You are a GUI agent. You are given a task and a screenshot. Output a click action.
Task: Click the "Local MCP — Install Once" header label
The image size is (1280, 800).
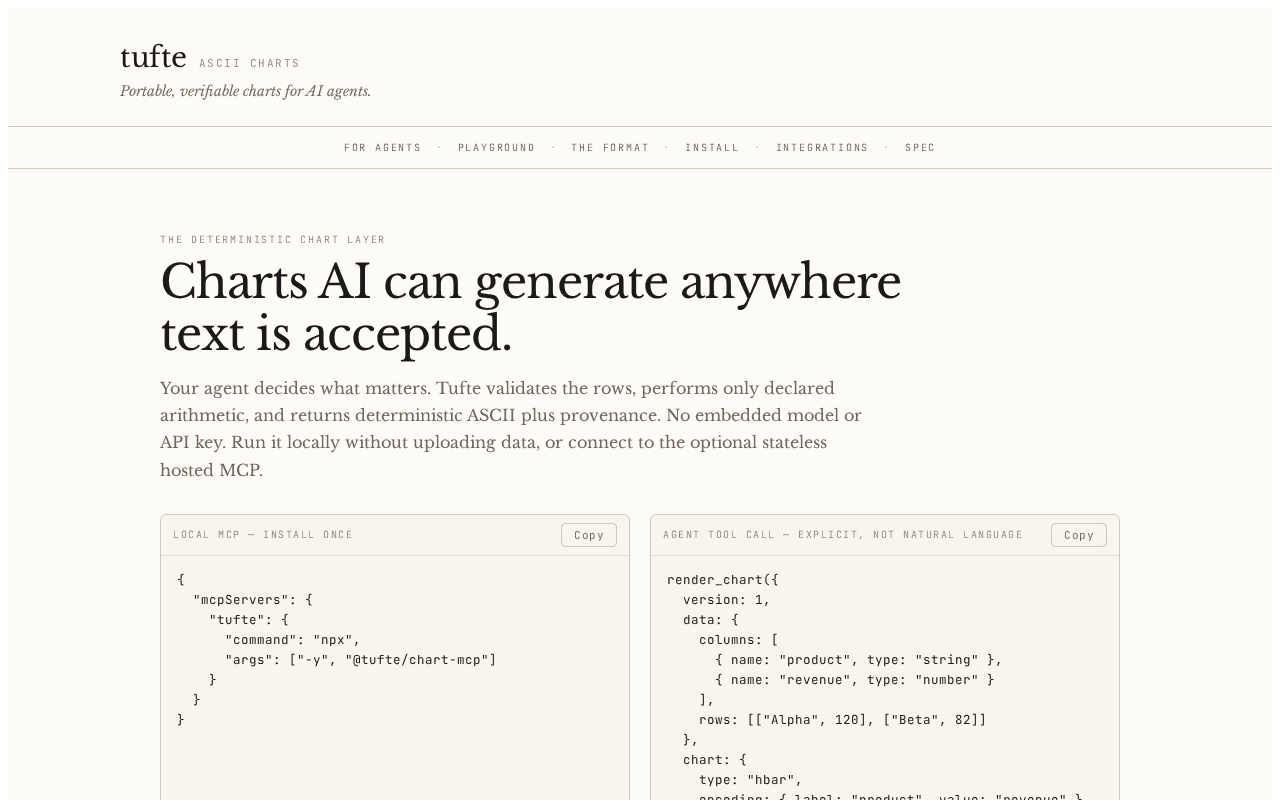pyautogui.click(x=263, y=535)
